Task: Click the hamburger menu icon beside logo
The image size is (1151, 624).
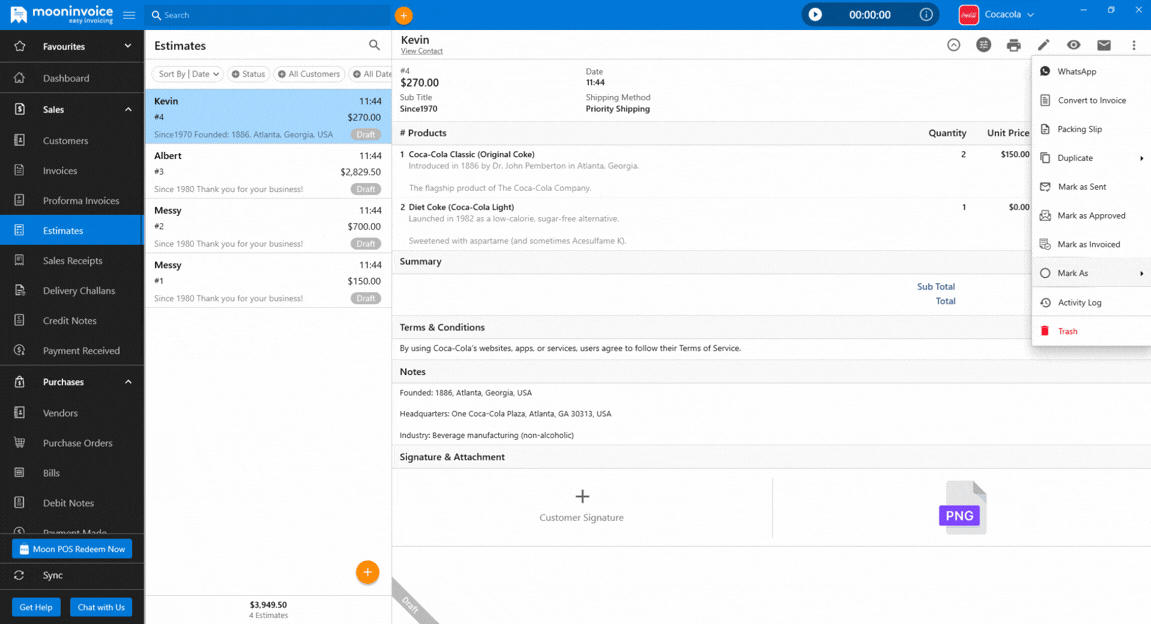Action: pos(129,15)
